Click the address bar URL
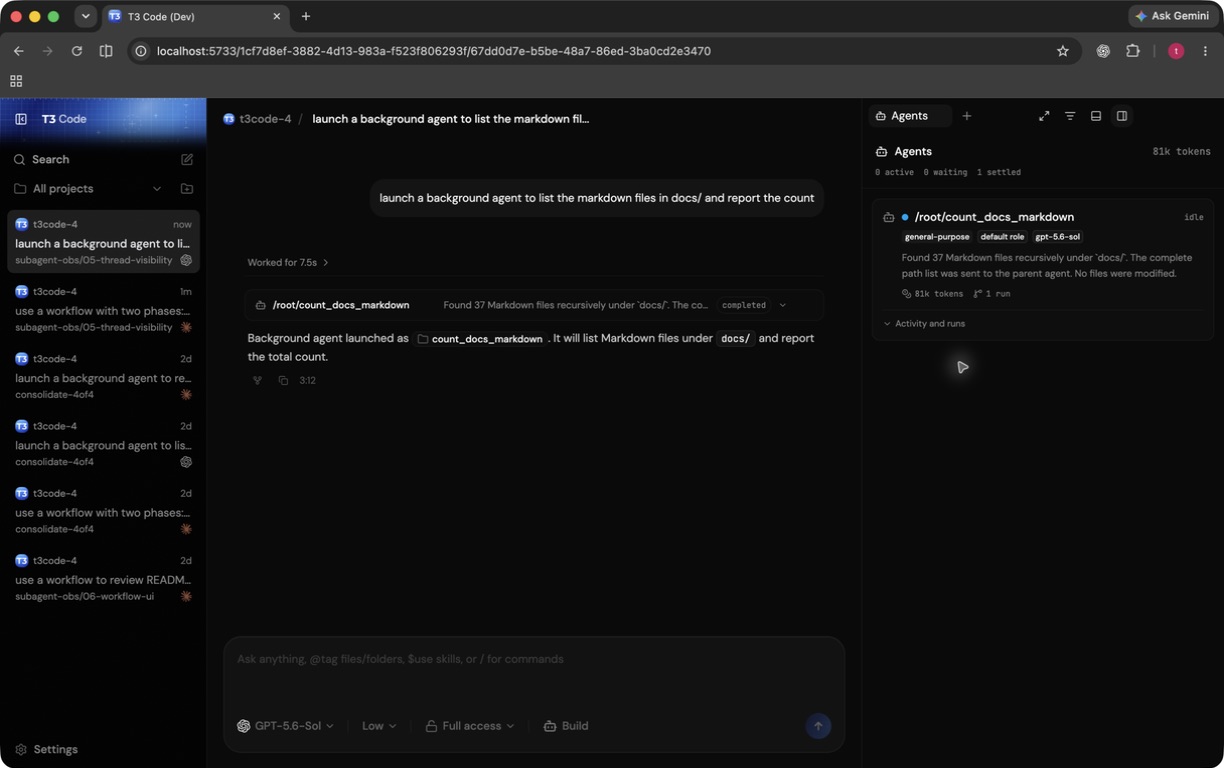This screenshot has width=1224, height=768. [x=434, y=51]
